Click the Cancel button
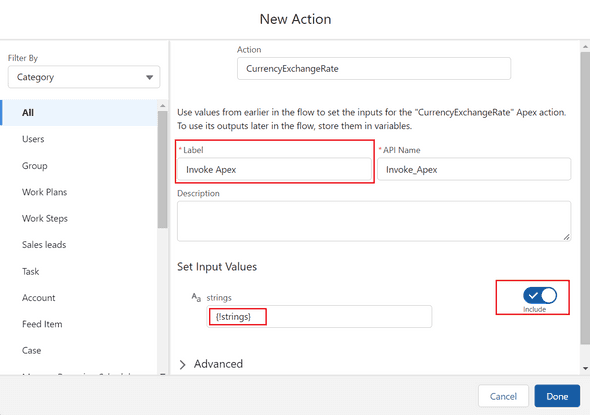The height and width of the screenshot is (415, 590). coord(503,396)
